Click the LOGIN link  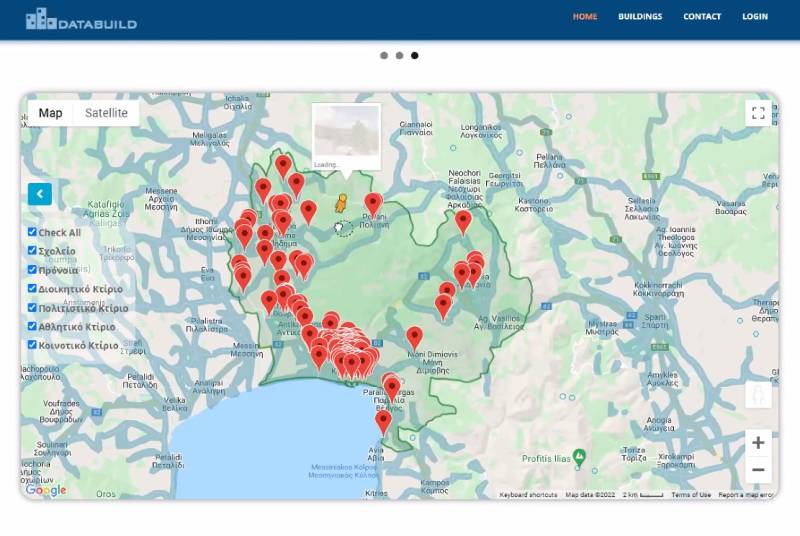[x=755, y=17]
